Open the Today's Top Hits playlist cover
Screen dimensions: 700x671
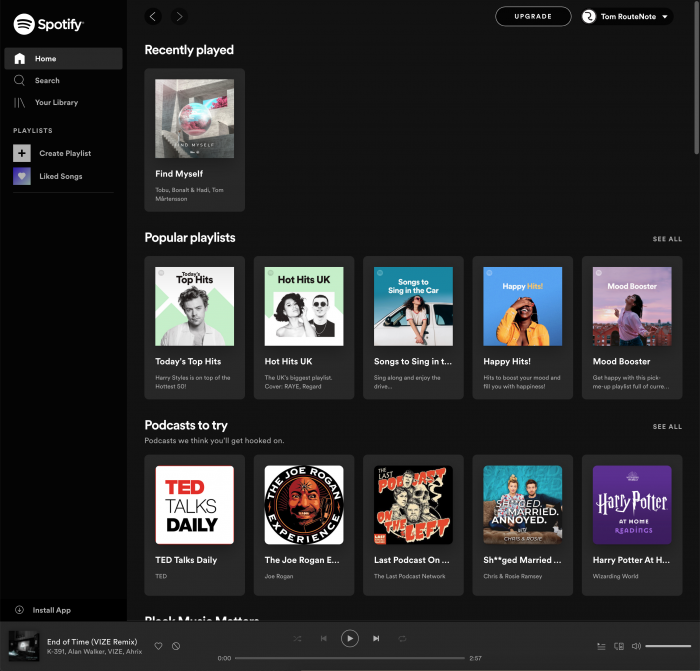[194, 306]
